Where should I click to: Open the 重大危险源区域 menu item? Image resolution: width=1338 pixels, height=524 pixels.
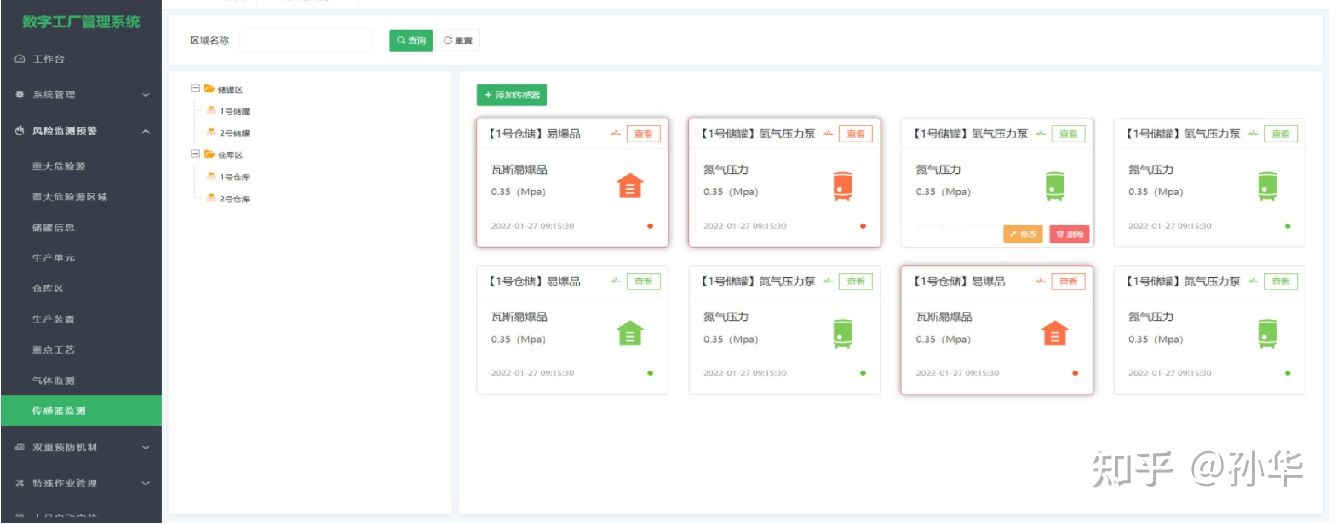[81, 197]
